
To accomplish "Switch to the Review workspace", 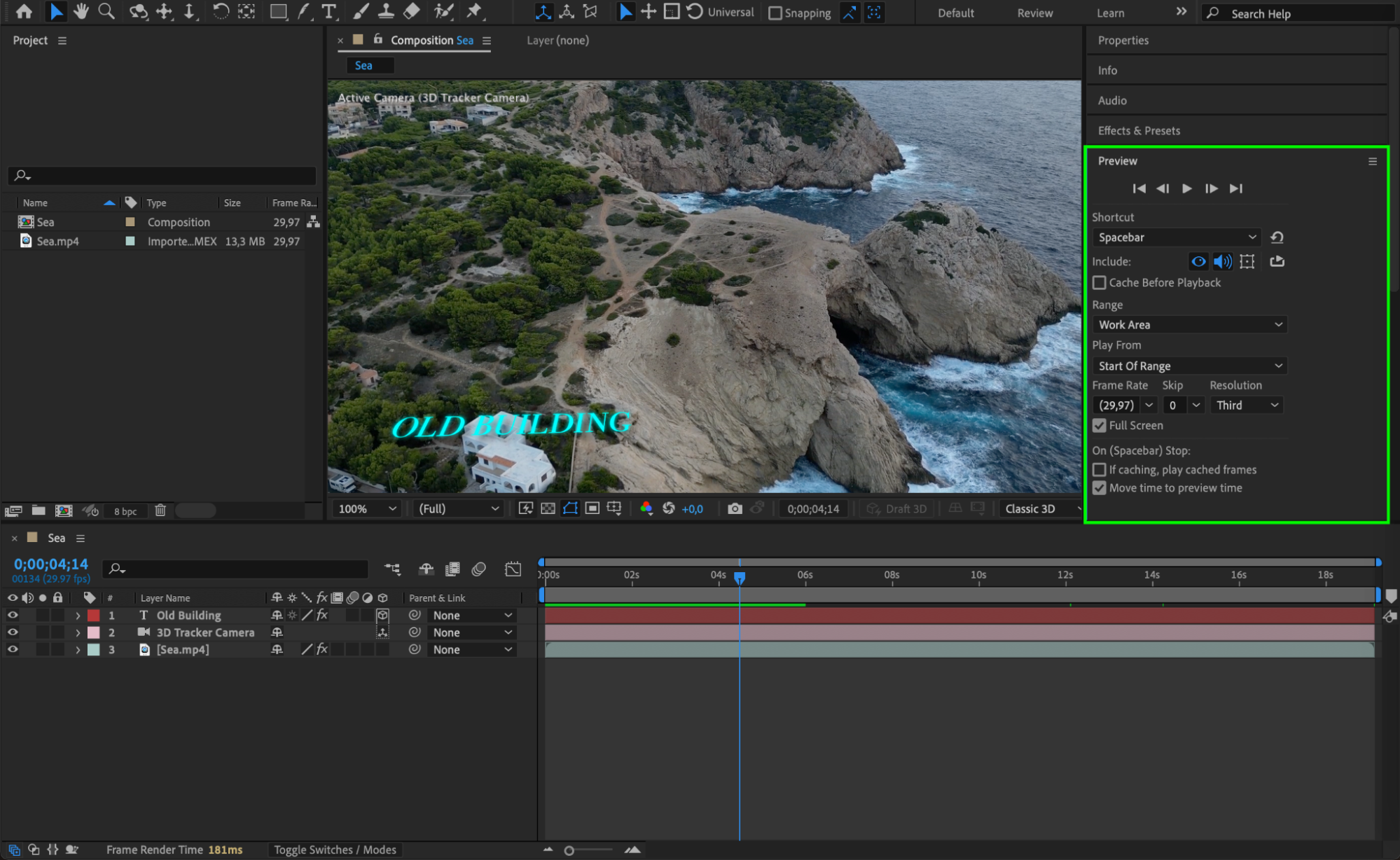I will [1034, 13].
